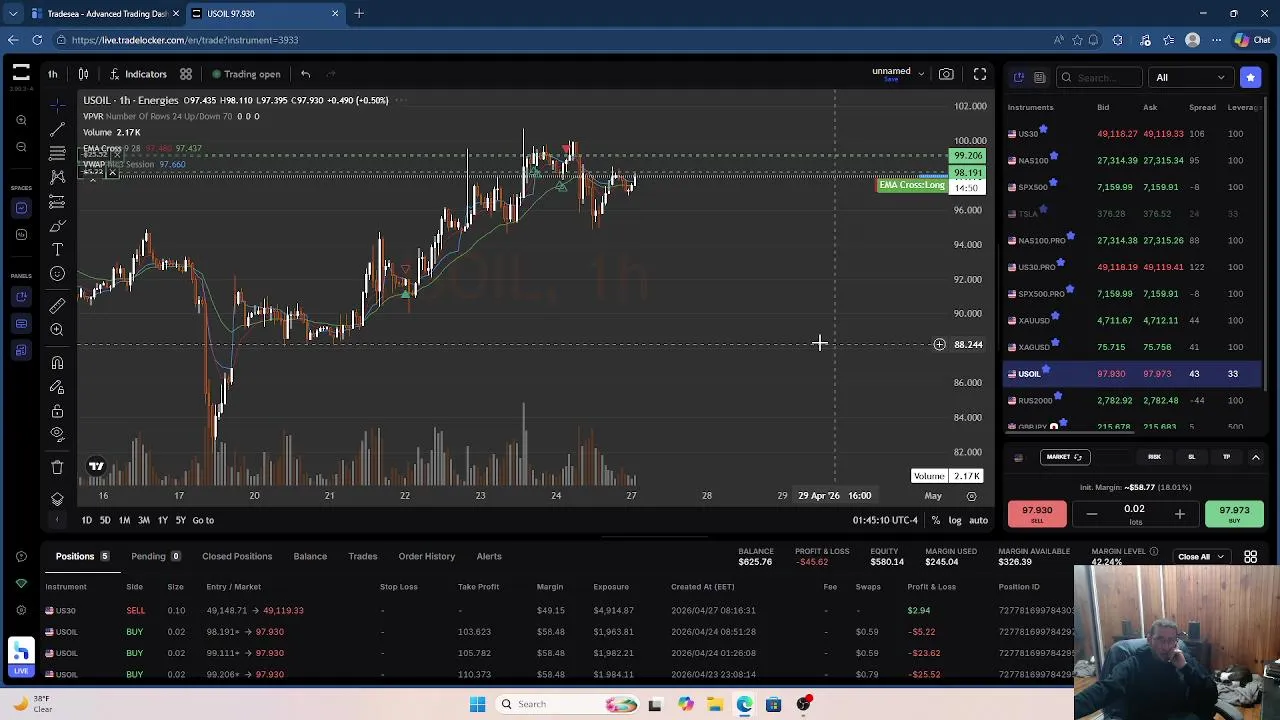Open the emoji icons tool
The image size is (1280, 720).
coord(57,274)
